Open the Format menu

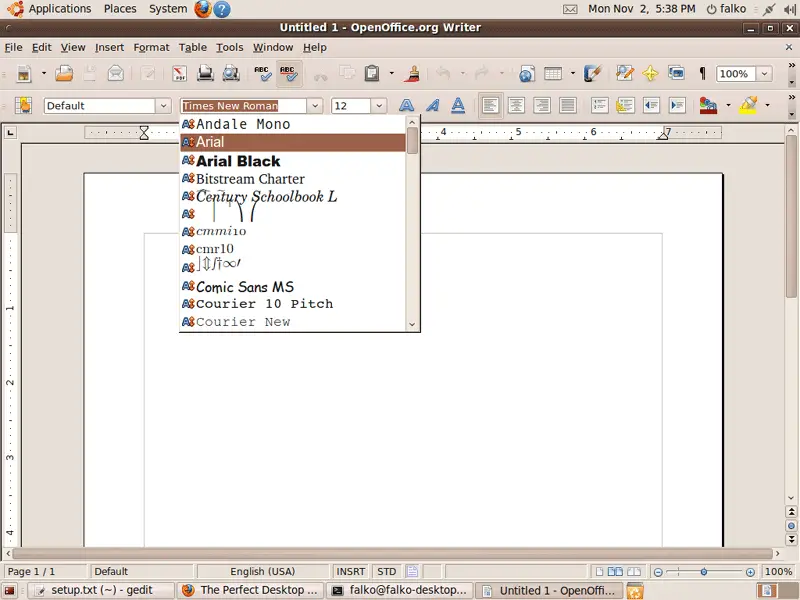coord(151,47)
